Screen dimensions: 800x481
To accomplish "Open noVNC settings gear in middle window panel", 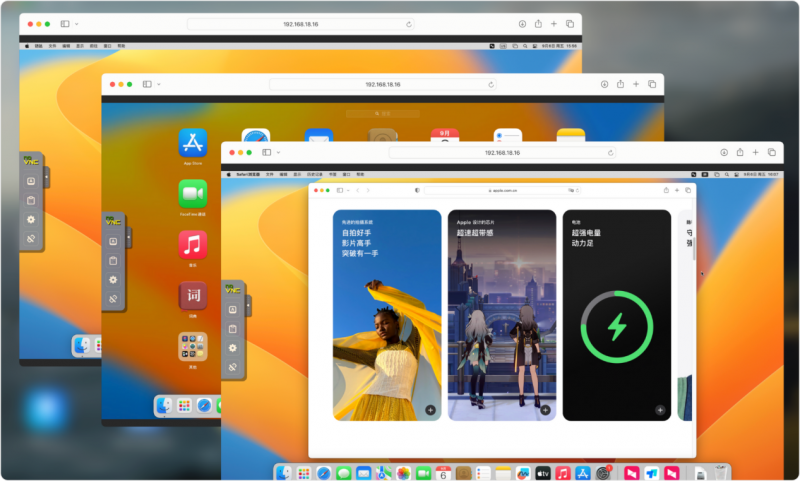I will pos(113,280).
